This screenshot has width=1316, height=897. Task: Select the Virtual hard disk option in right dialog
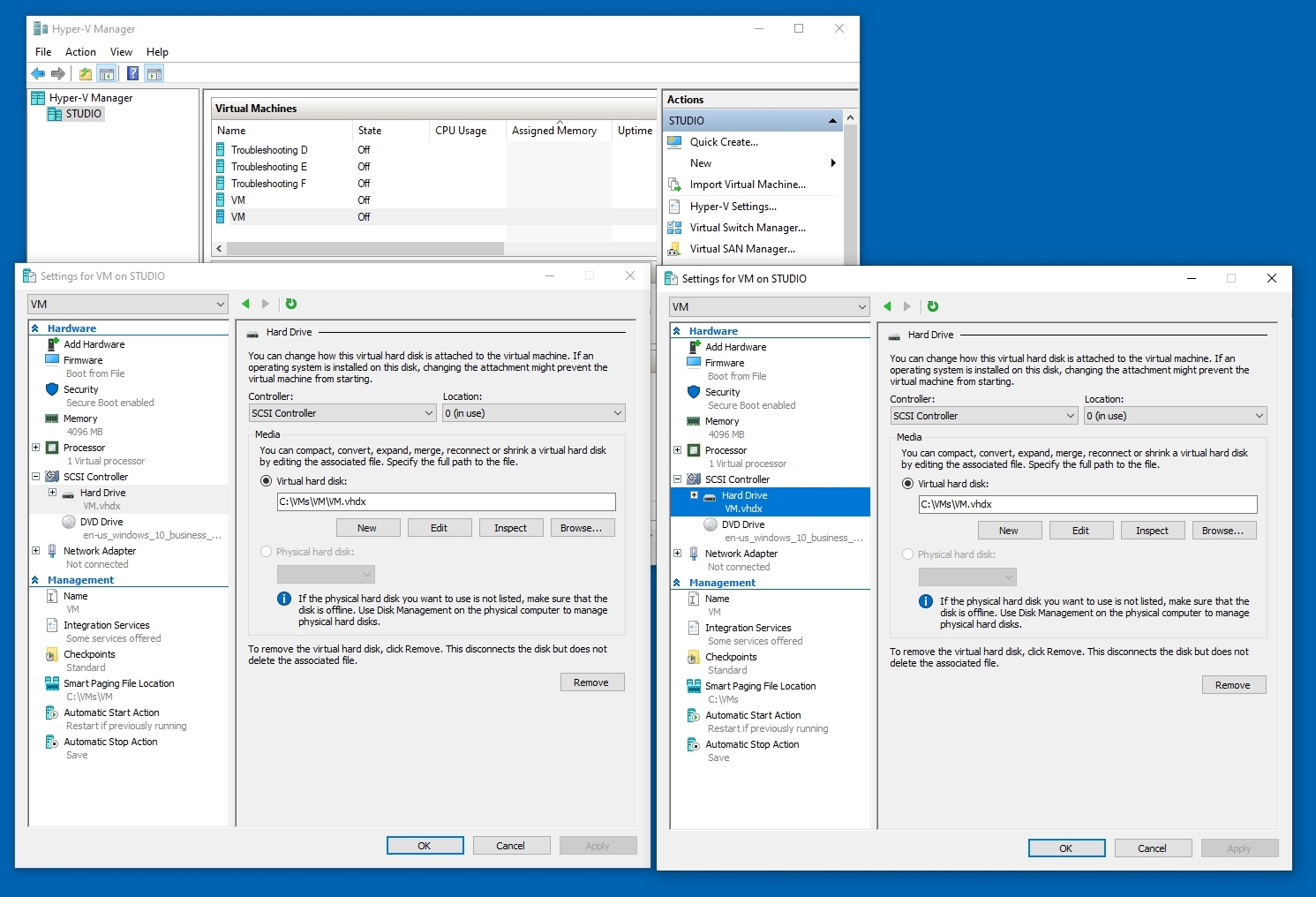pyautogui.click(x=907, y=484)
